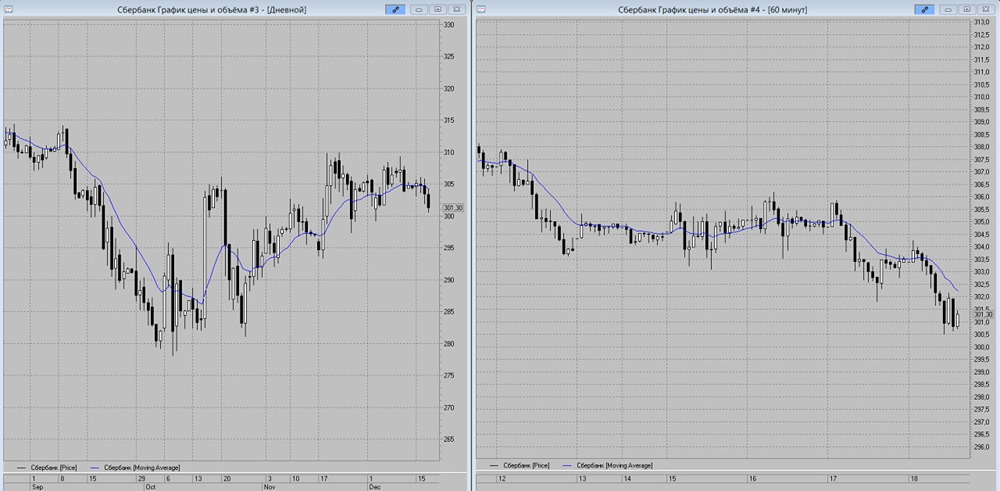Minimize the #4 60 минут chart window
This screenshot has width=1000, height=491.
coord(948,10)
